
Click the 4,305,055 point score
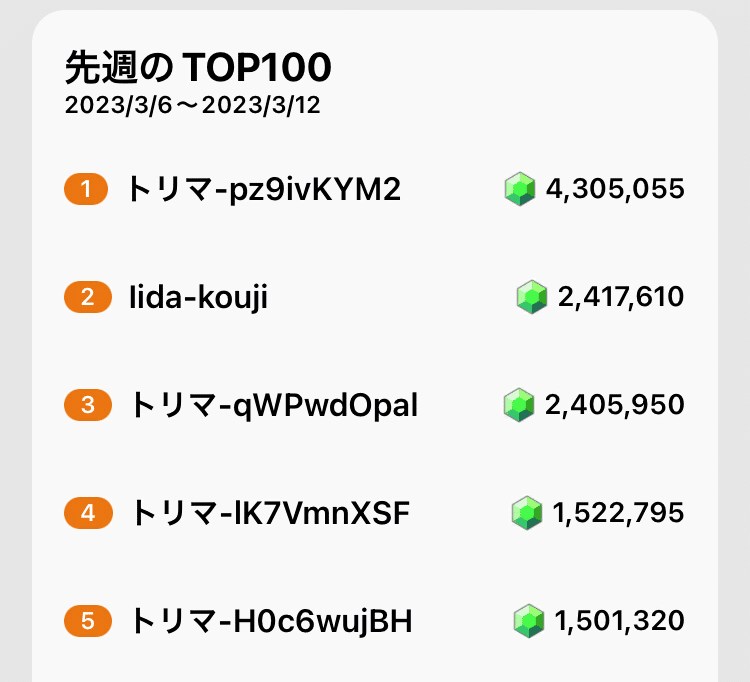[x=615, y=188]
